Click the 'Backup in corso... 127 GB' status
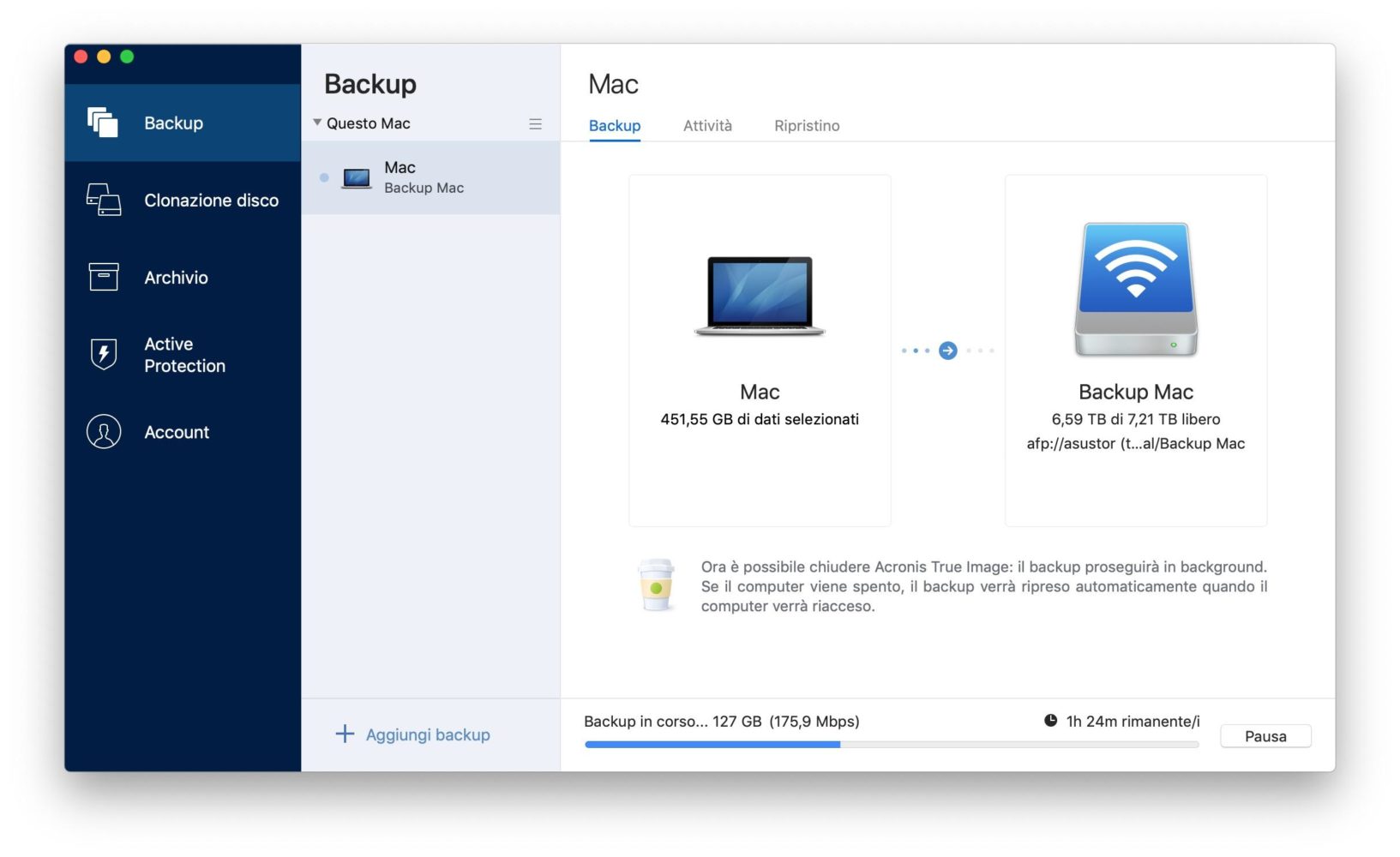This screenshot has width=1400, height=857. [x=673, y=722]
